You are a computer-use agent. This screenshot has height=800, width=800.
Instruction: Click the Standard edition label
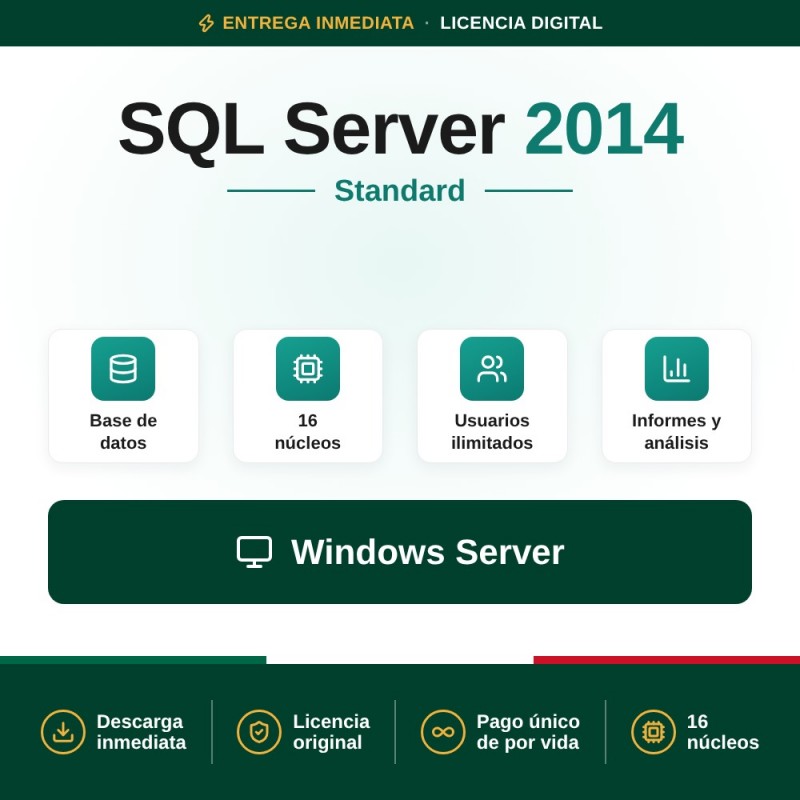[399, 190]
